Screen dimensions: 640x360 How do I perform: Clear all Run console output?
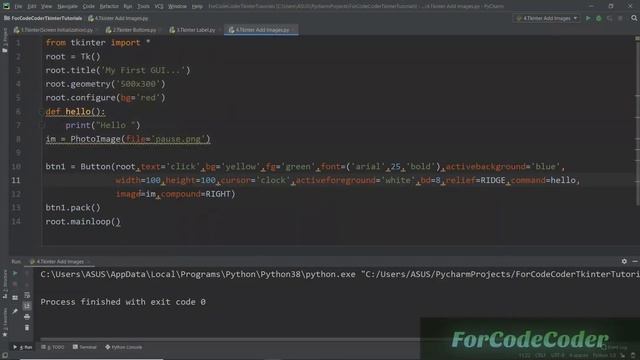27,328
